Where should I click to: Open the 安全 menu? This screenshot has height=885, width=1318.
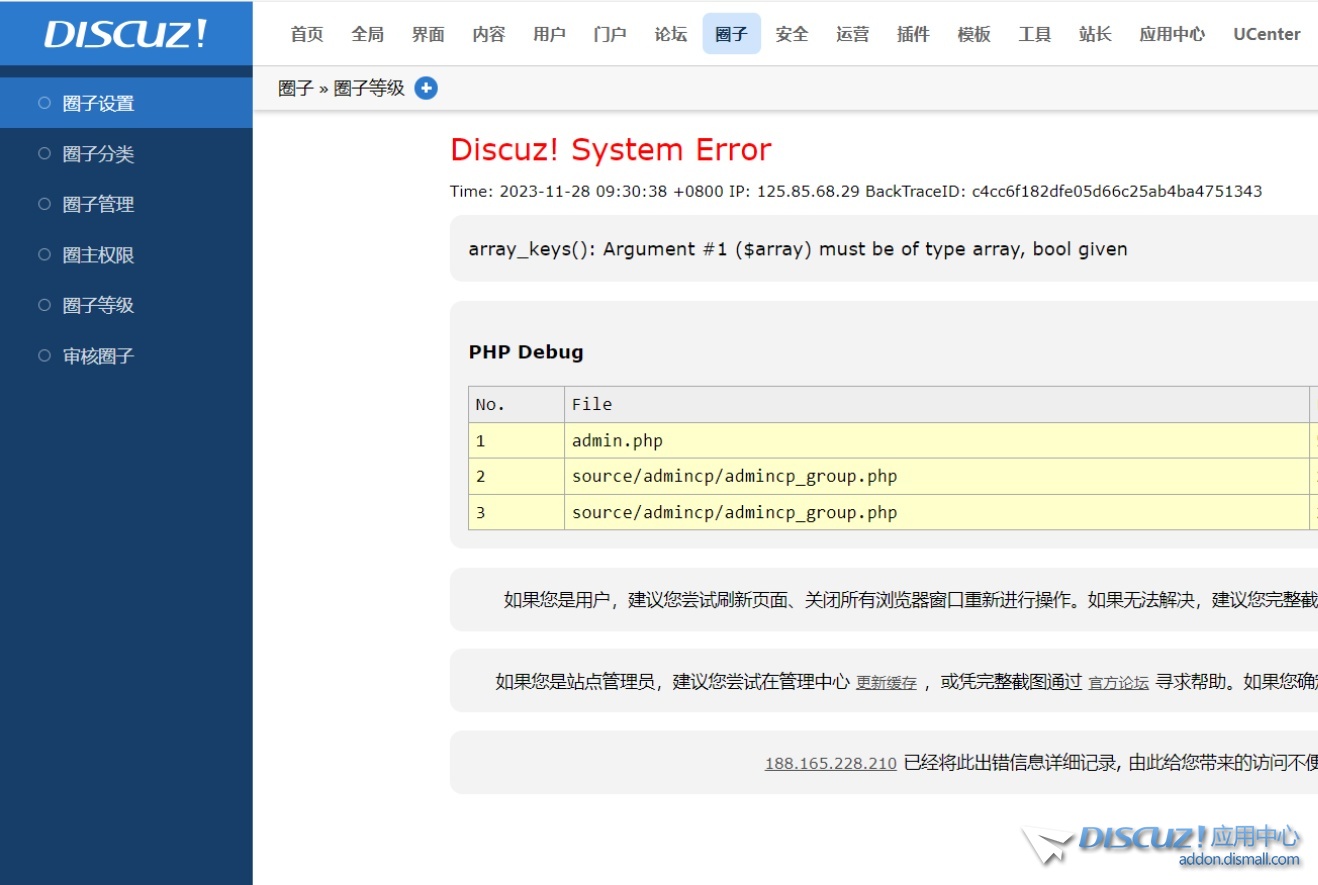791,33
